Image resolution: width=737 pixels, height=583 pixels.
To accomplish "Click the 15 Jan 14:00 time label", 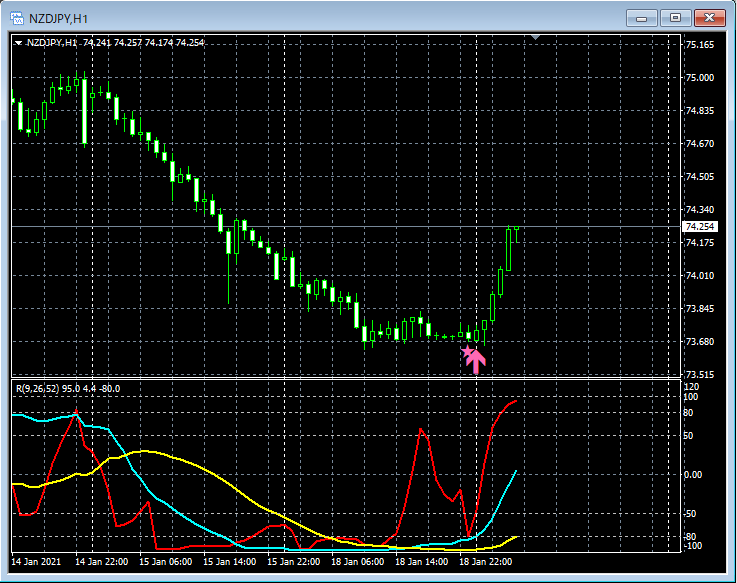I will pyautogui.click(x=230, y=562).
